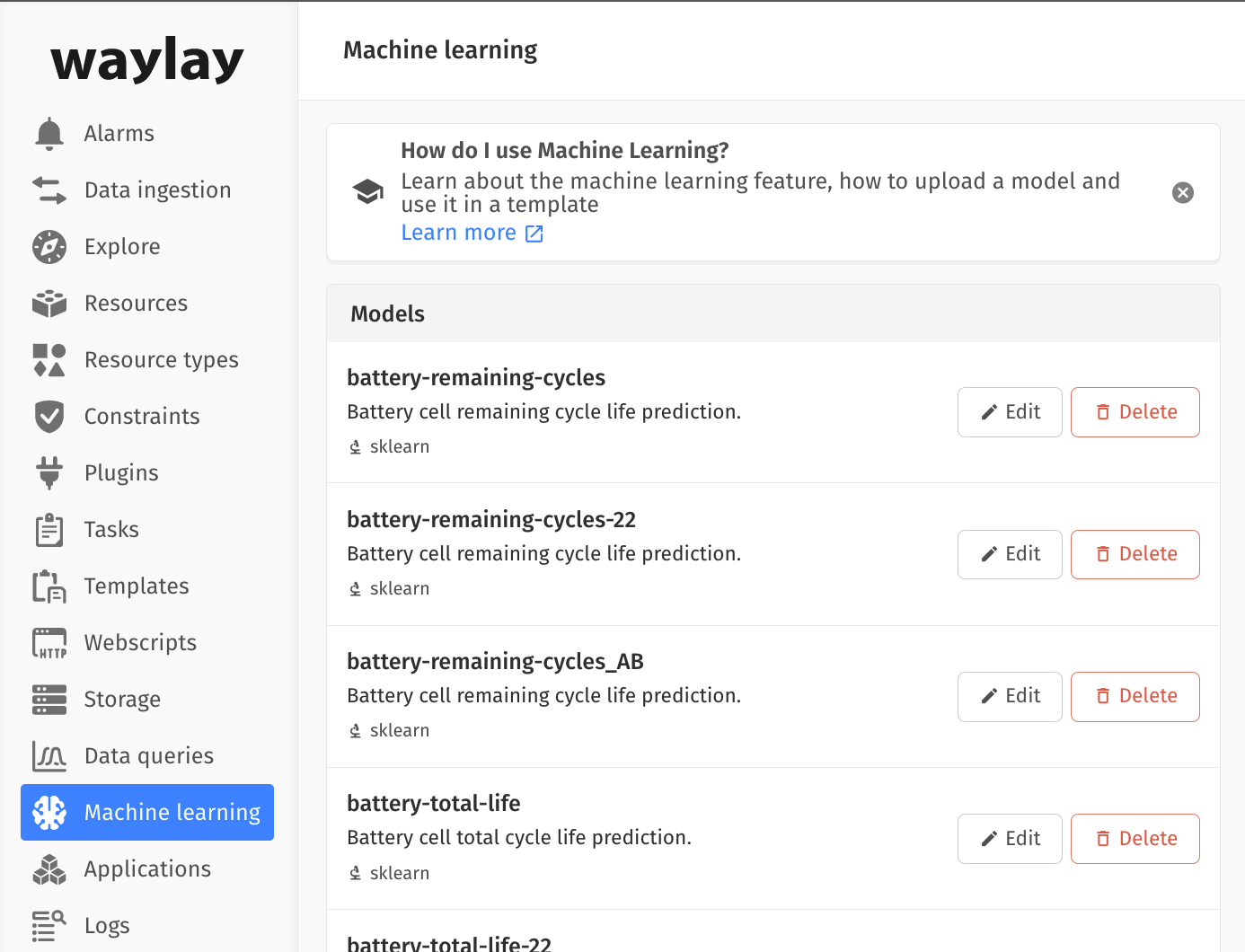Screen dimensions: 1245x952
Task: Click the Explore compass icon
Action: click(49, 246)
